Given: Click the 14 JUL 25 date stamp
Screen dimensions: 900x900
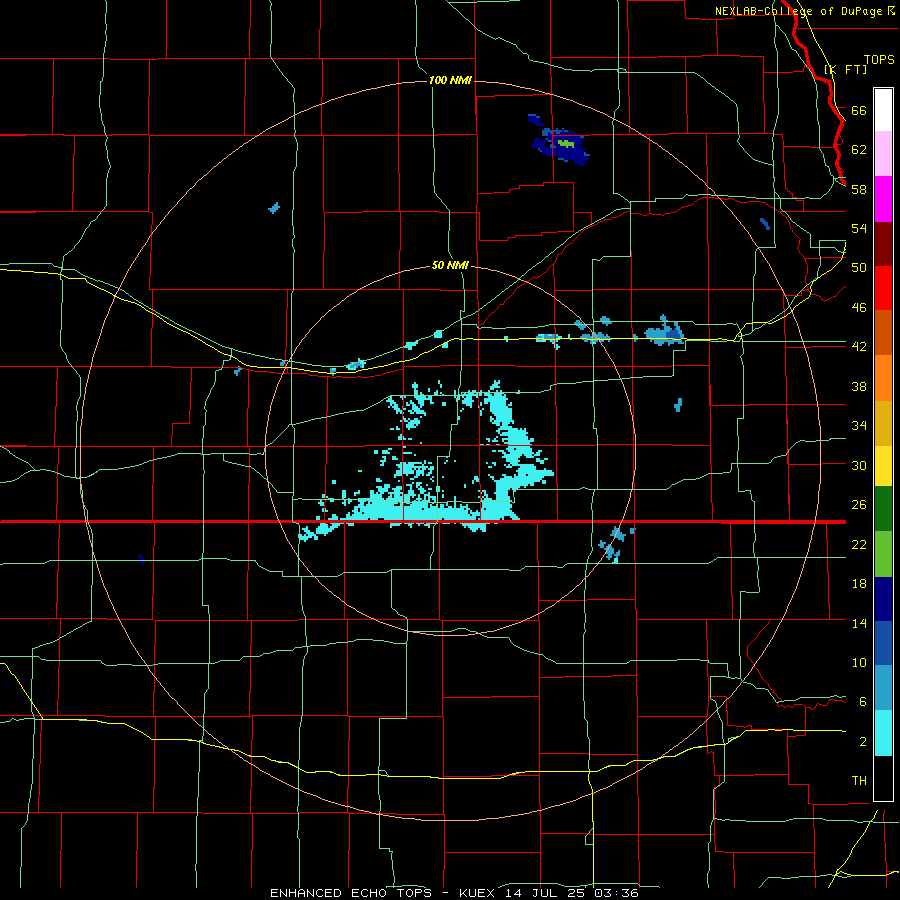Looking at the screenshot, I should tap(548, 893).
